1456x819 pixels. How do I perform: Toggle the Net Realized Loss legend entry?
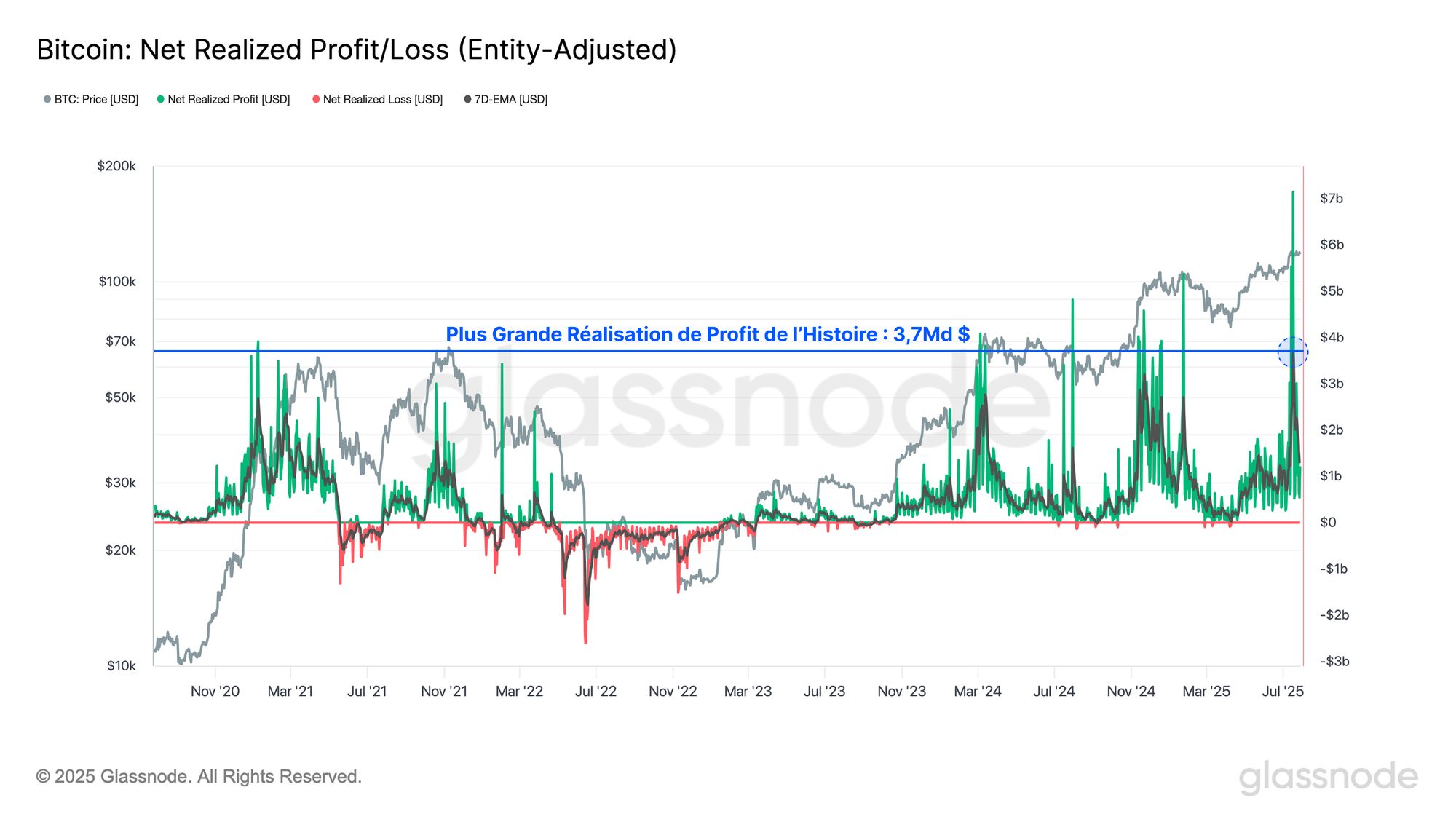(x=382, y=99)
